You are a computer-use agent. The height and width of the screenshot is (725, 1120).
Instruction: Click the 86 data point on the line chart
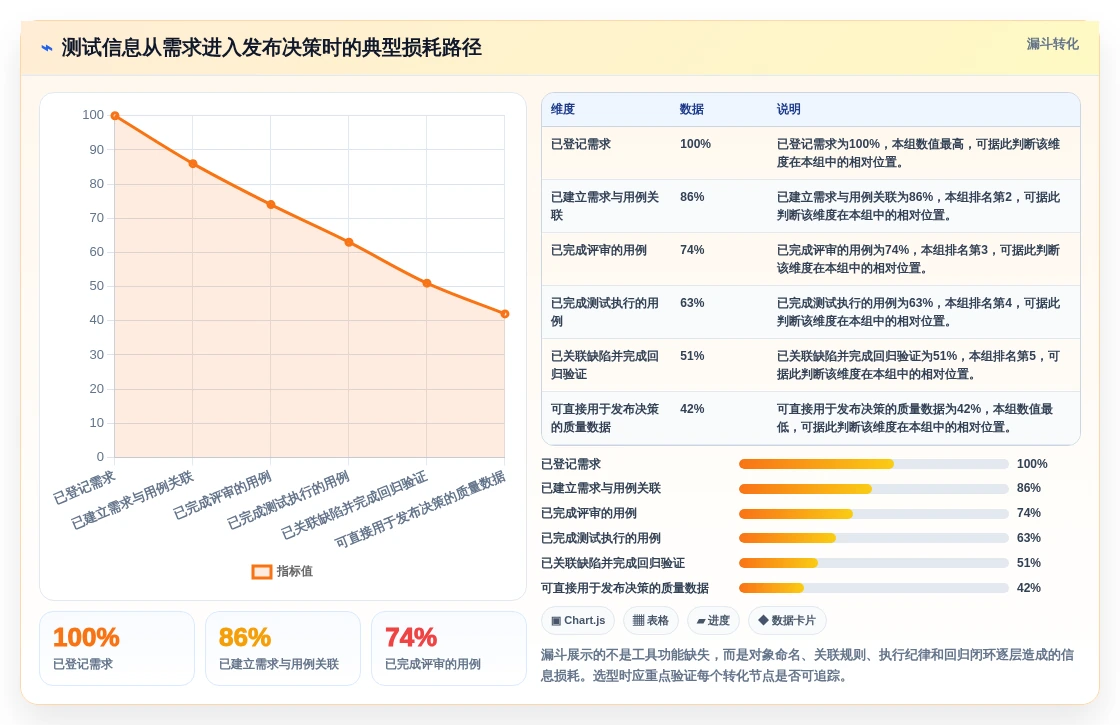point(193,164)
